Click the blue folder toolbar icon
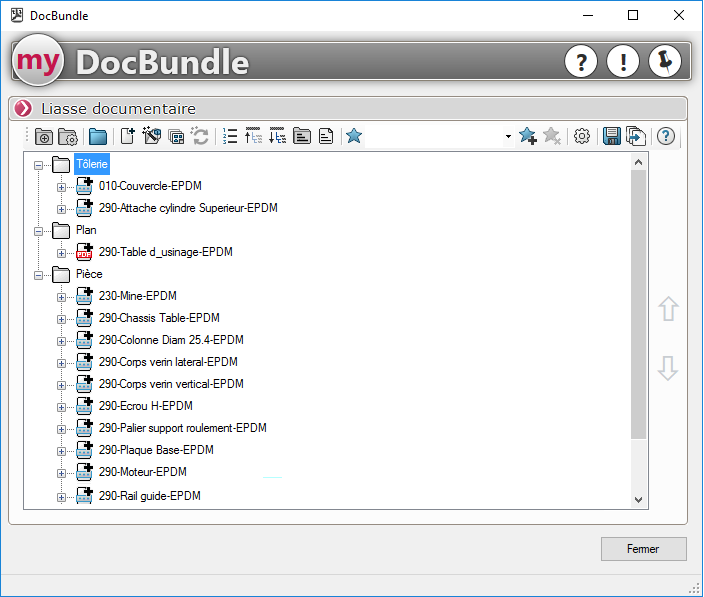 [97, 137]
